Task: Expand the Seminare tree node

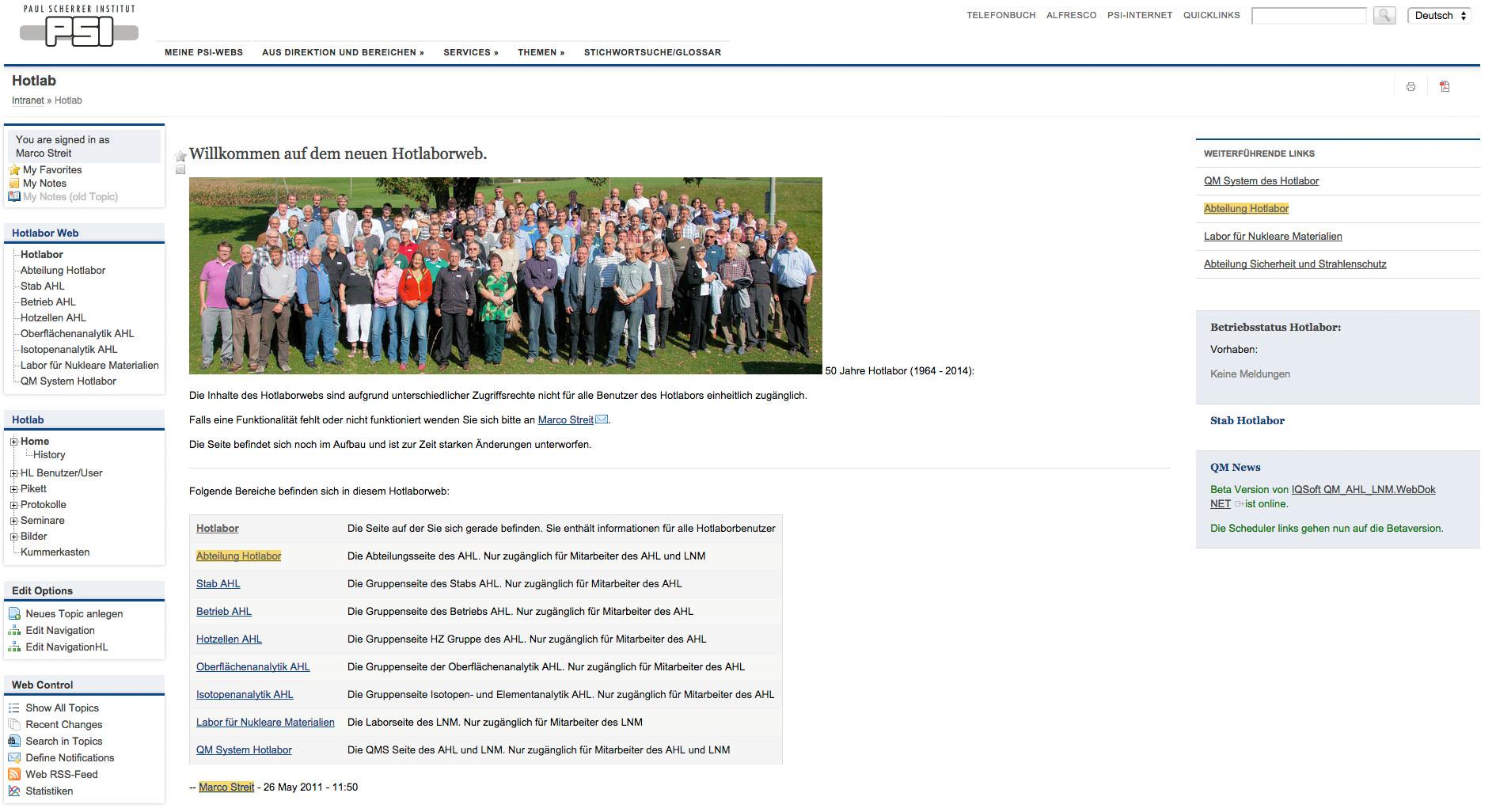Action: pyautogui.click(x=13, y=521)
